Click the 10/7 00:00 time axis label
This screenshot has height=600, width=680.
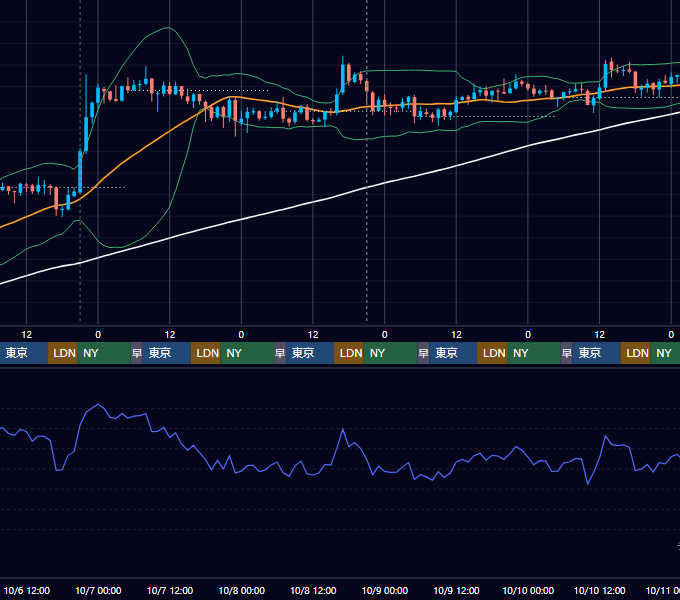tap(98, 590)
